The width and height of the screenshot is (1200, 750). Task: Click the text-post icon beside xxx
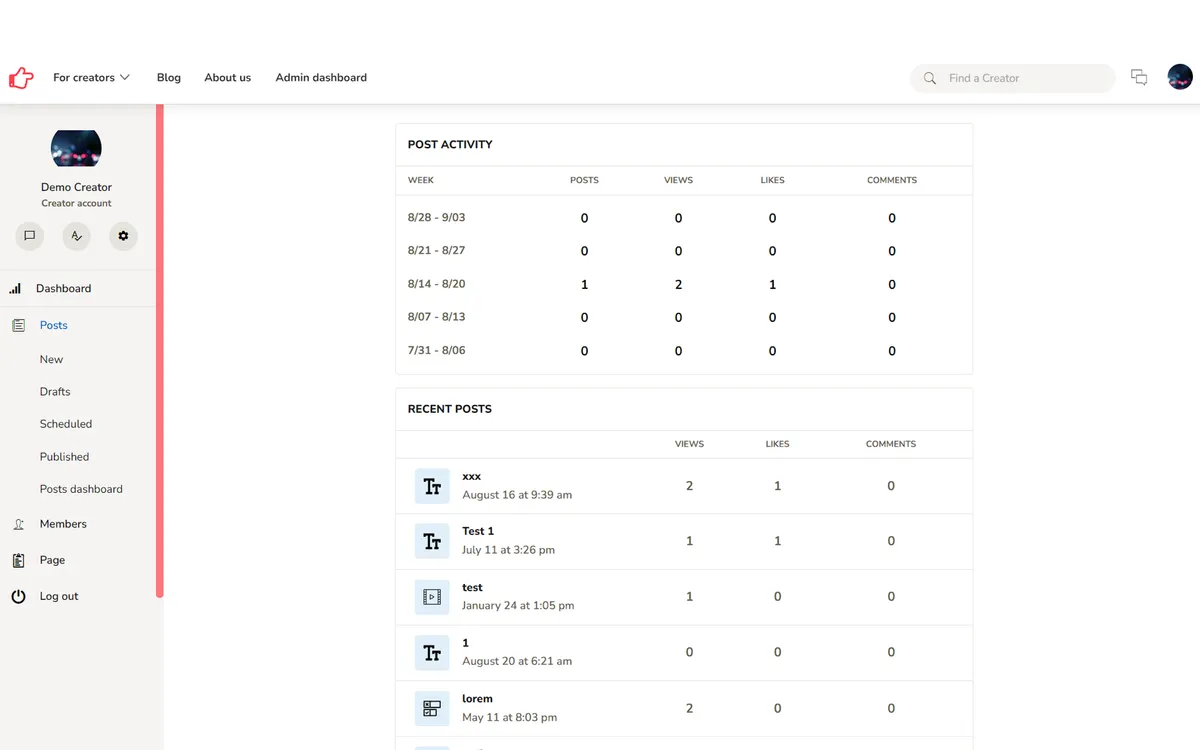[x=432, y=486]
